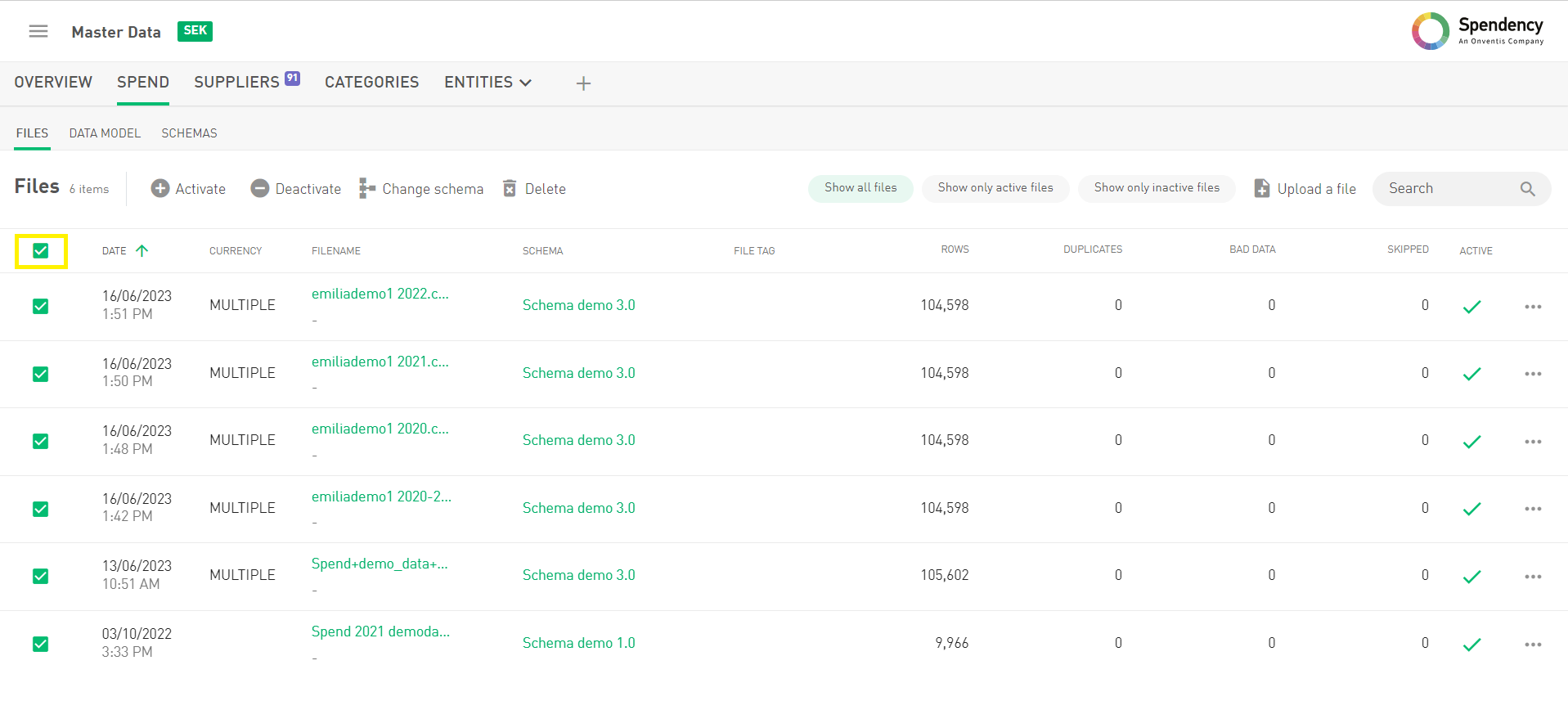1568x719 pixels.
Task: Uncheck the select-all files checkbox
Action: pyautogui.click(x=41, y=251)
